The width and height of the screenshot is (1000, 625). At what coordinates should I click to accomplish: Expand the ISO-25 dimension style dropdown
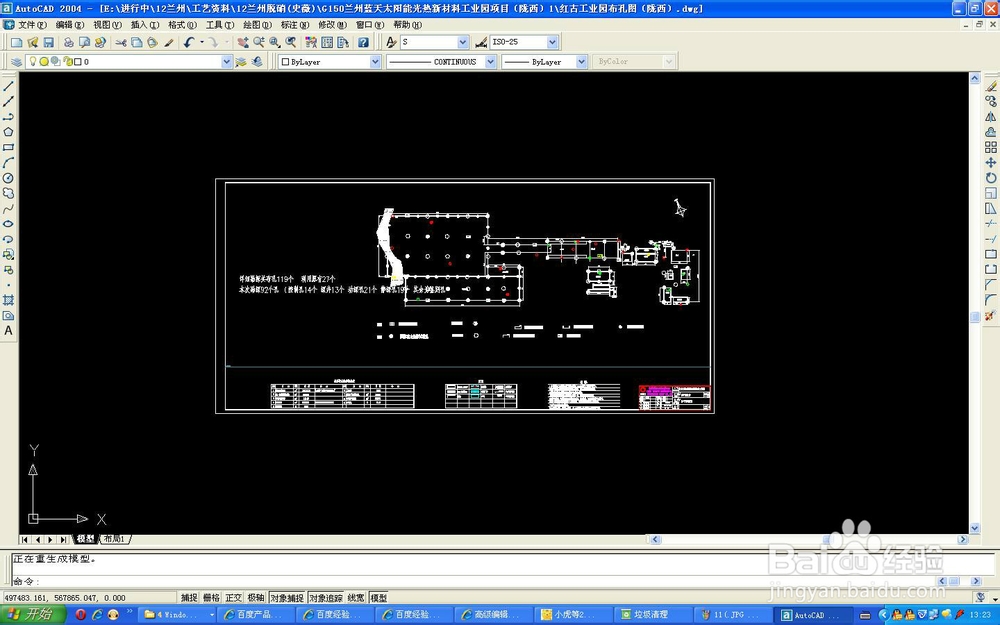(x=552, y=42)
